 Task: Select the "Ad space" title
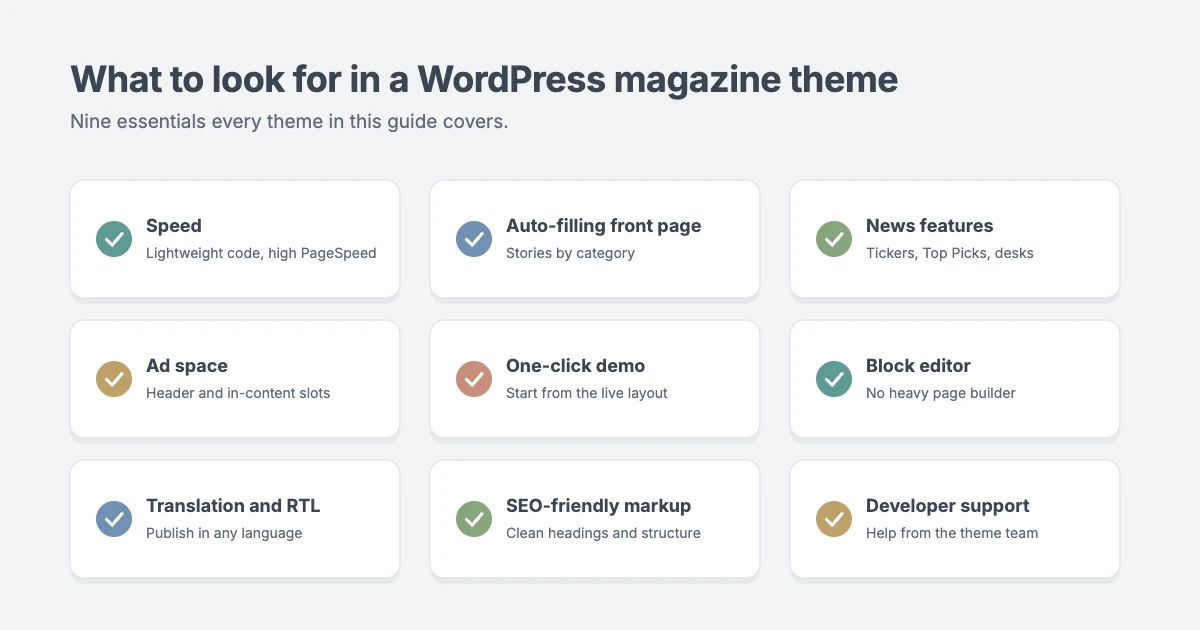click(187, 366)
